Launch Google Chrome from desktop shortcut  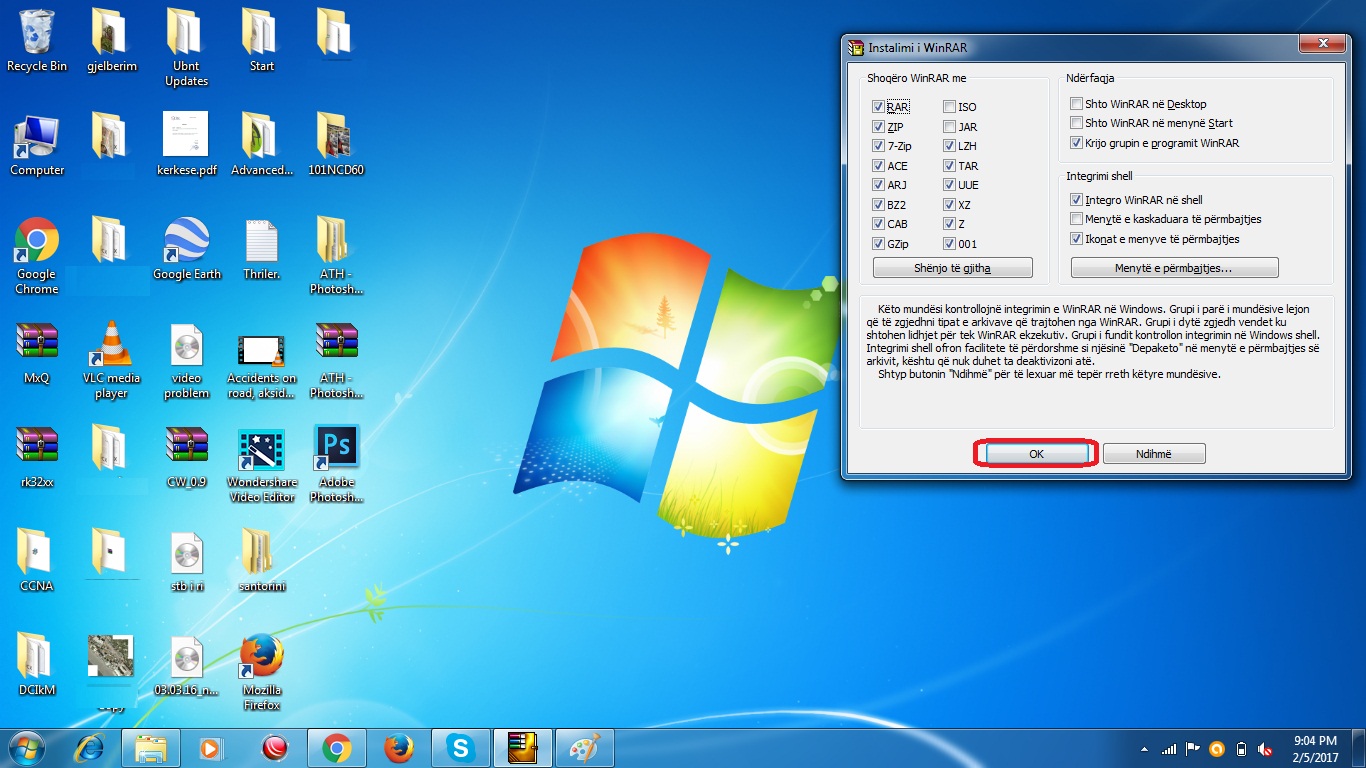click(x=37, y=256)
